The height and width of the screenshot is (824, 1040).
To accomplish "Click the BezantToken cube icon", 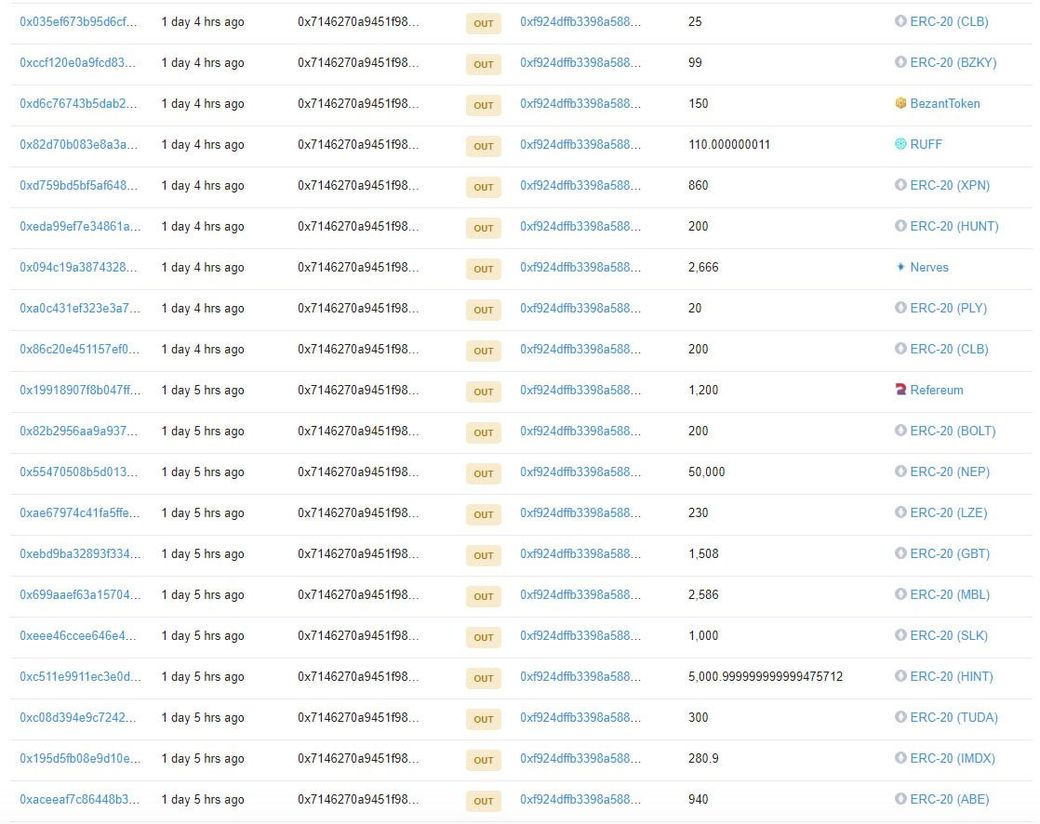I will click(900, 103).
